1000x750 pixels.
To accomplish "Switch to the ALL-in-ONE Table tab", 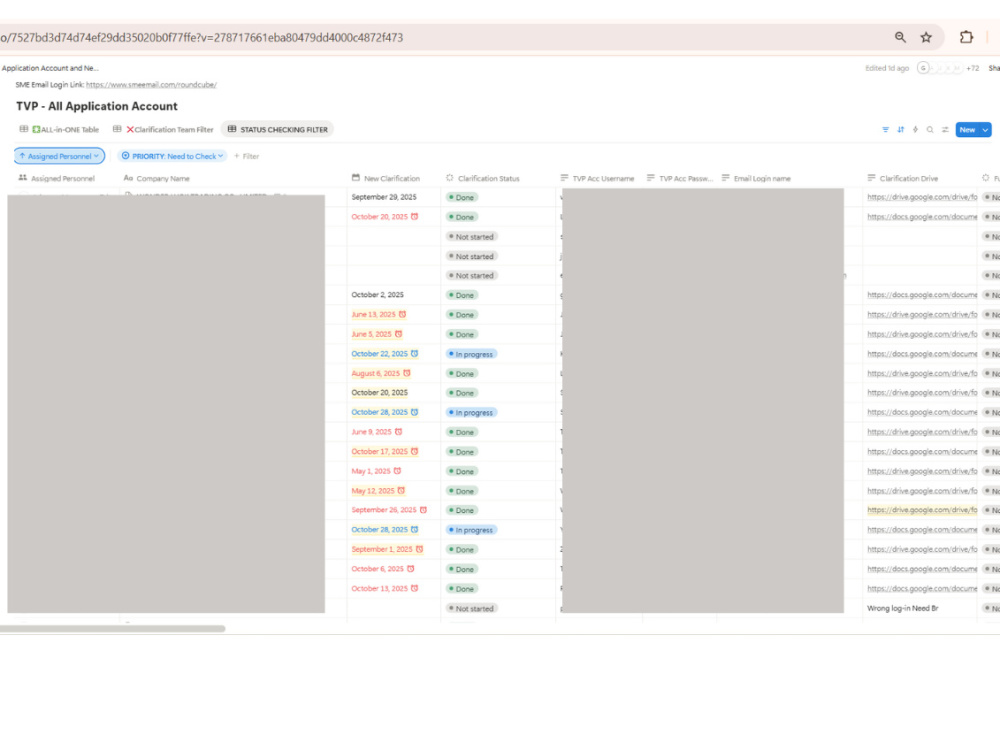I will click(59, 129).
